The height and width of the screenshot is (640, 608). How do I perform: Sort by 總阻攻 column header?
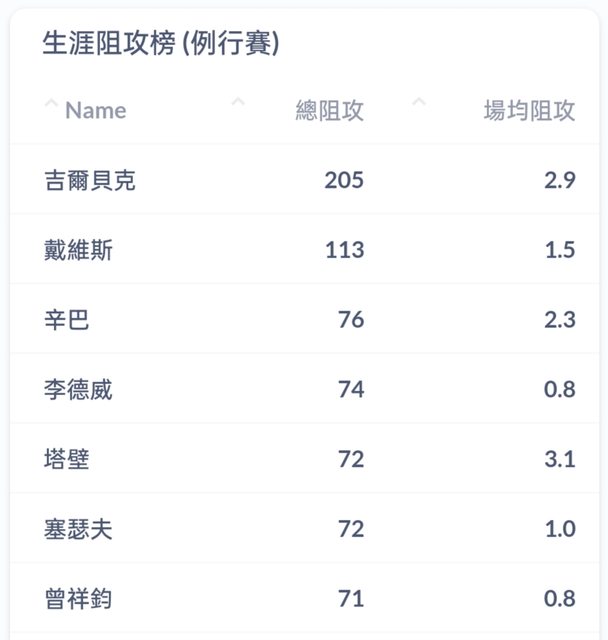pos(330,111)
